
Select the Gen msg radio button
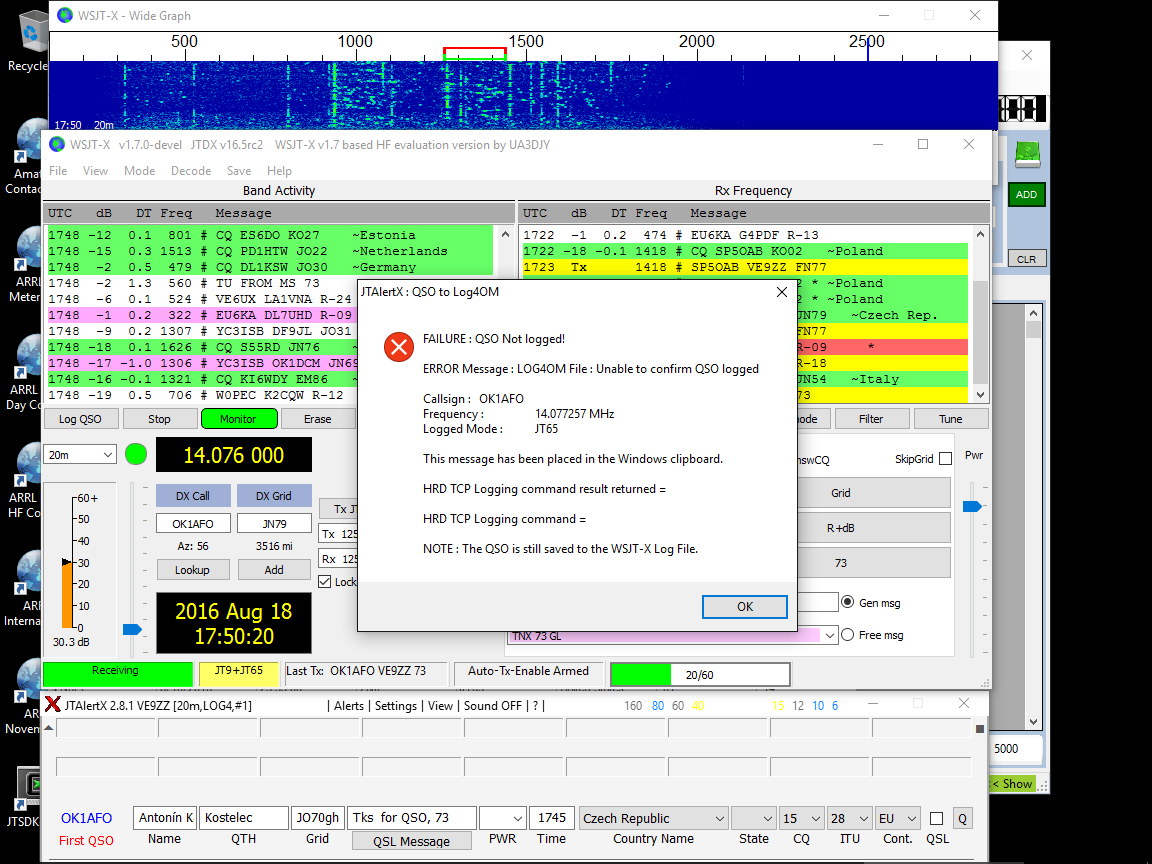[x=848, y=602]
